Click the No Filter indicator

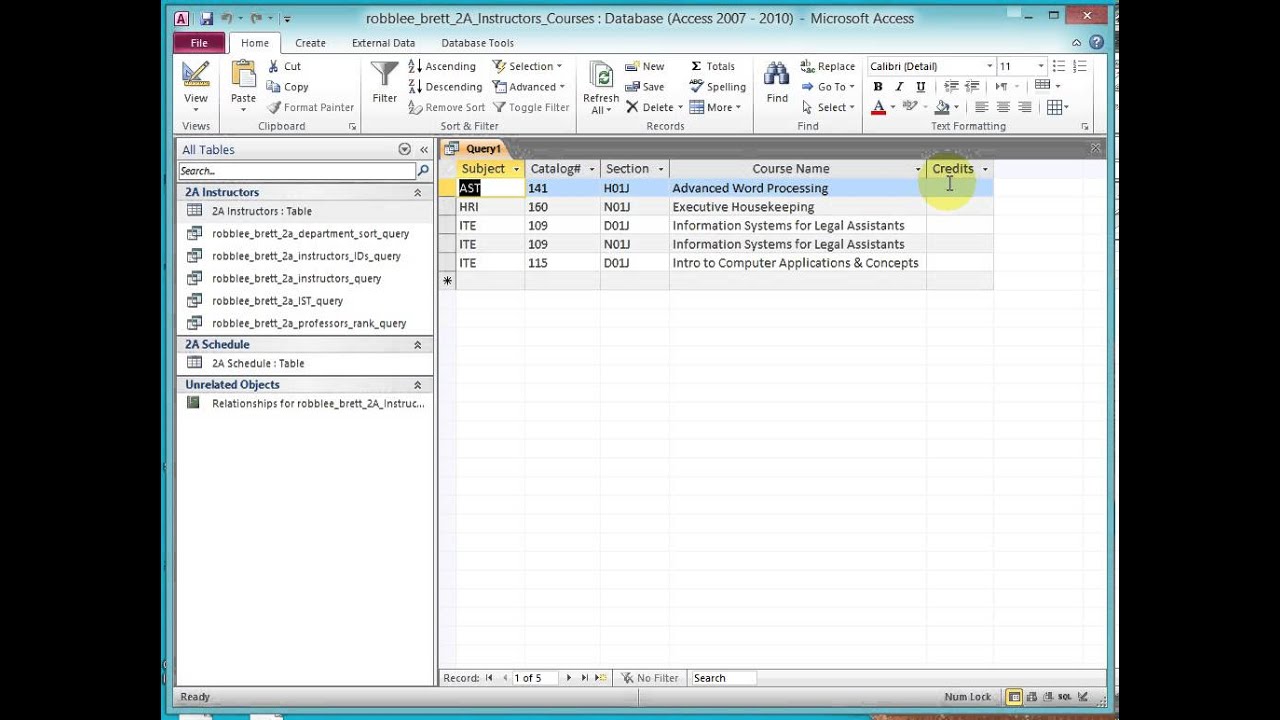pyautogui.click(x=649, y=678)
